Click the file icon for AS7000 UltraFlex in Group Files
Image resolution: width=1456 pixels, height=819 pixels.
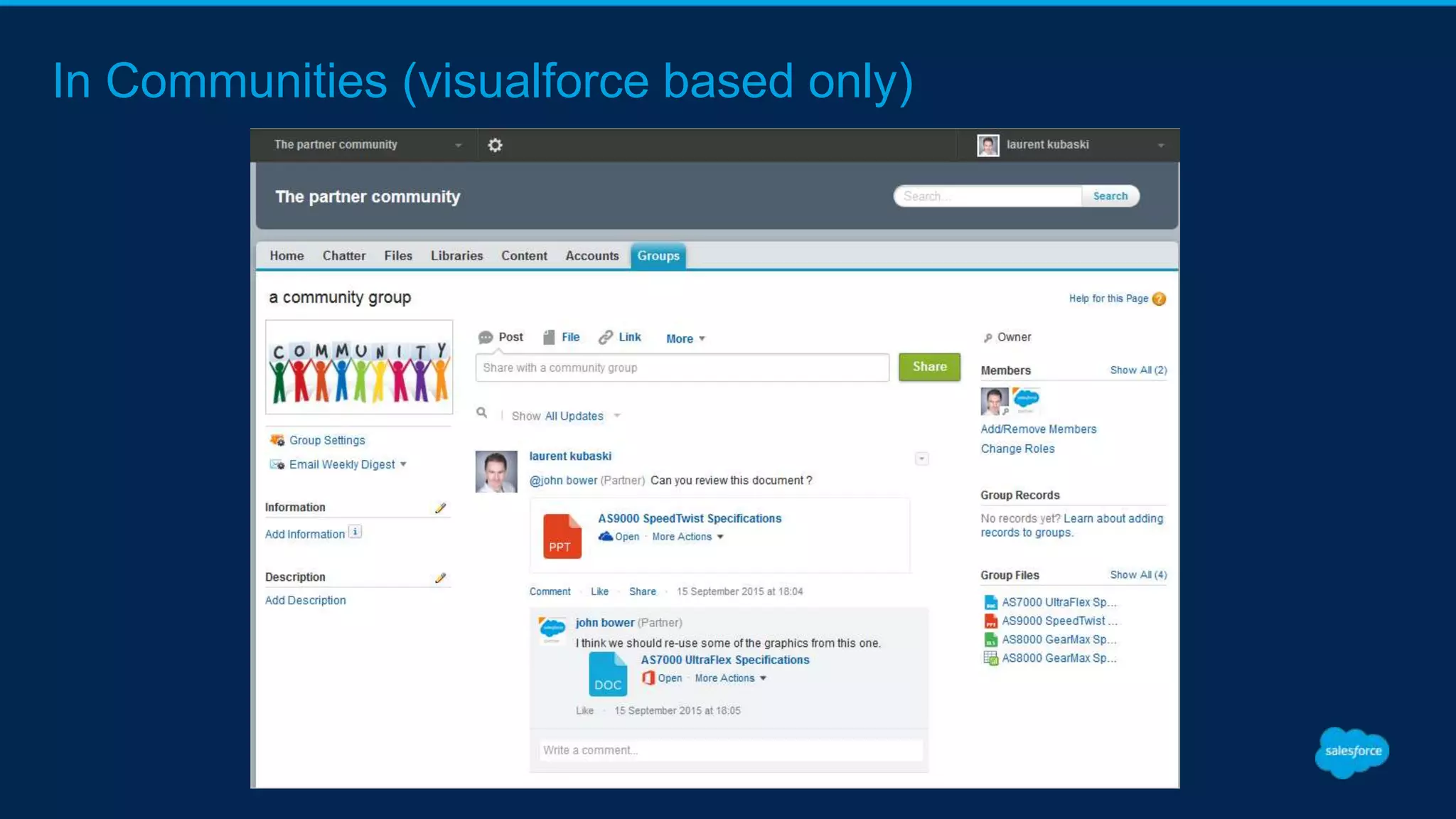click(x=990, y=602)
